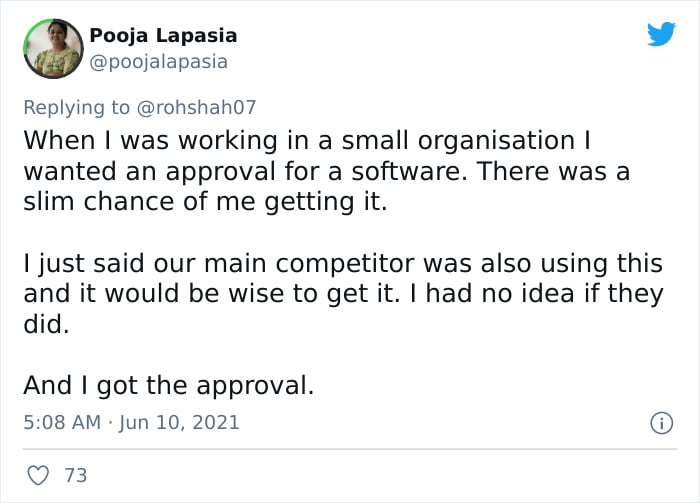Open Pooja Lapasia's profile picture
Screen dimensions: 700x503
[54, 49]
